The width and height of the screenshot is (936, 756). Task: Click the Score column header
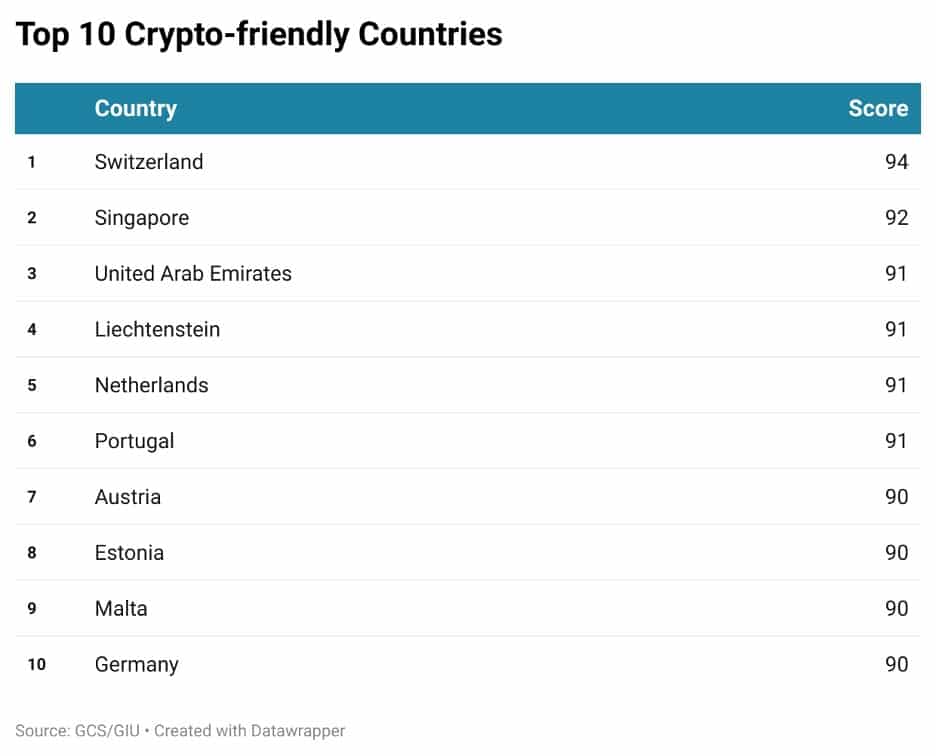[x=878, y=109]
